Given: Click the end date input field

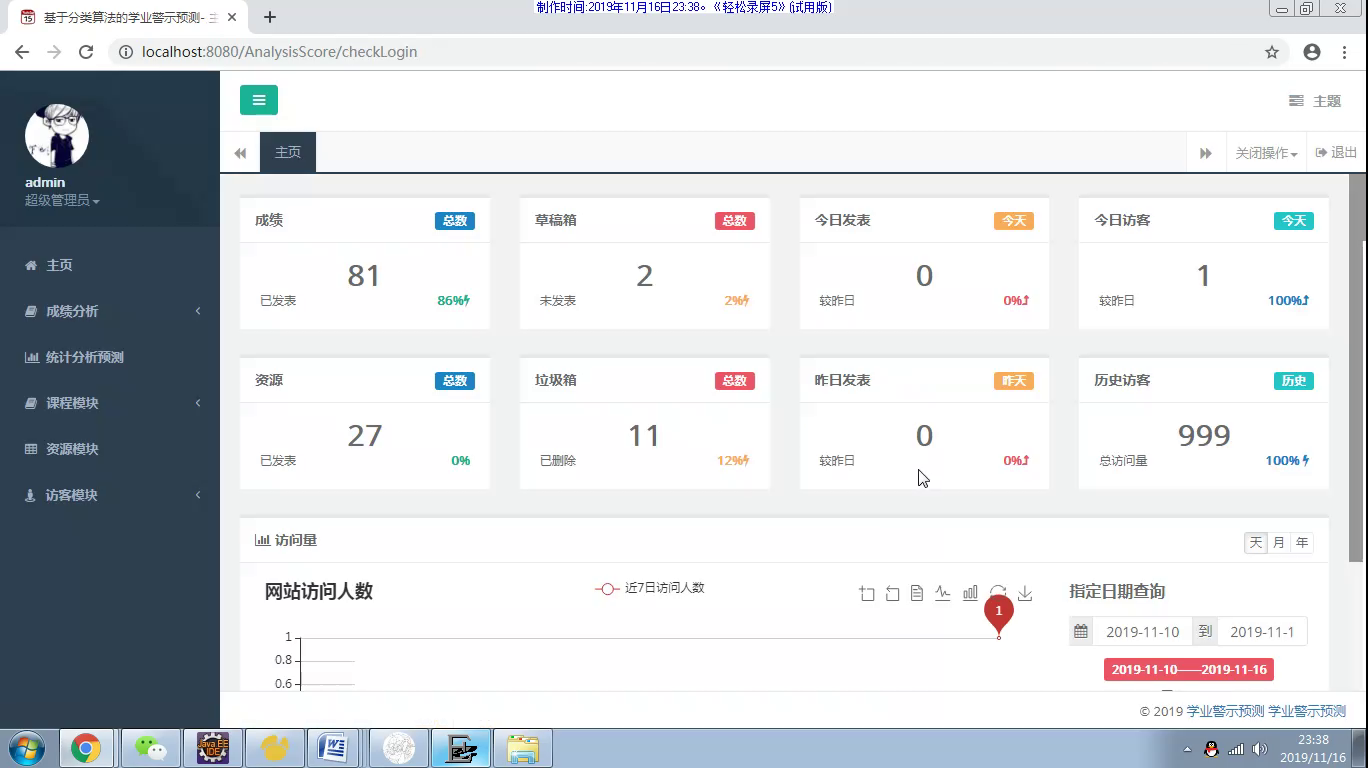Looking at the screenshot, I should (x=1262, y=632).
